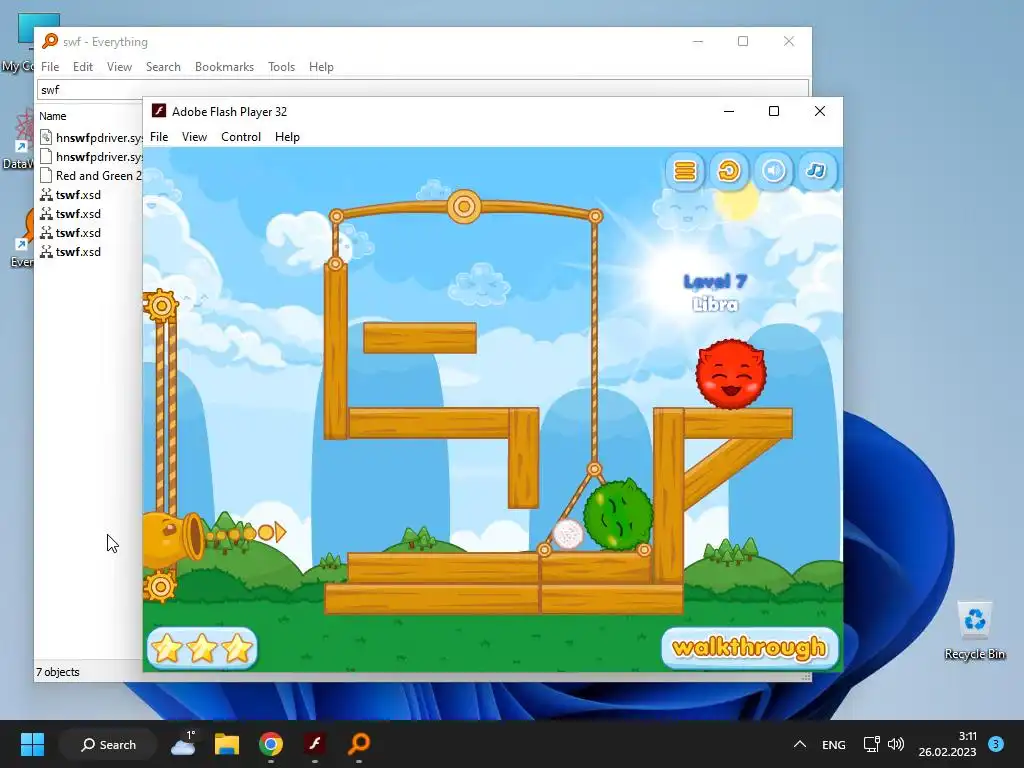Click the Everything search field containing swf
Screen dimensions: 1024x768
click(423, 89)
